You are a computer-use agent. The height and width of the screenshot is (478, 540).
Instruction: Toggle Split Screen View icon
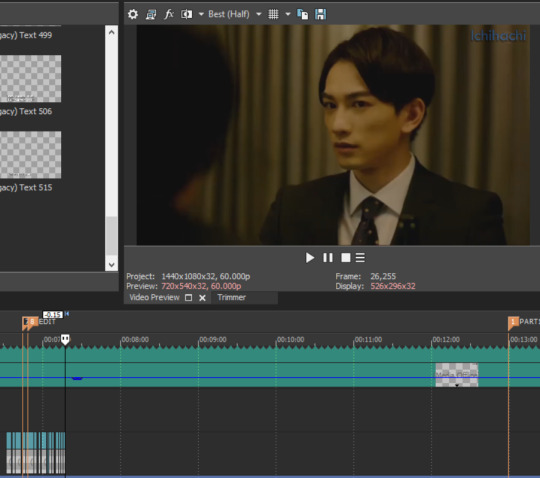(187, 14)
